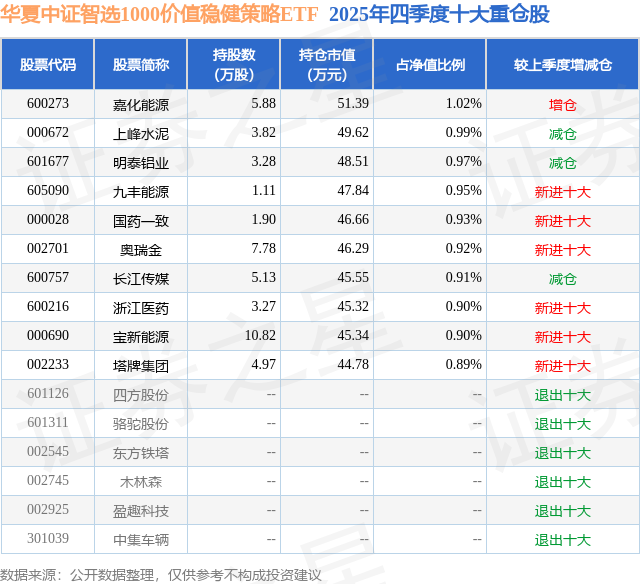Screen dimensions: 640x584
Task: Select stock code 601677
Action: tap(48, 162)
